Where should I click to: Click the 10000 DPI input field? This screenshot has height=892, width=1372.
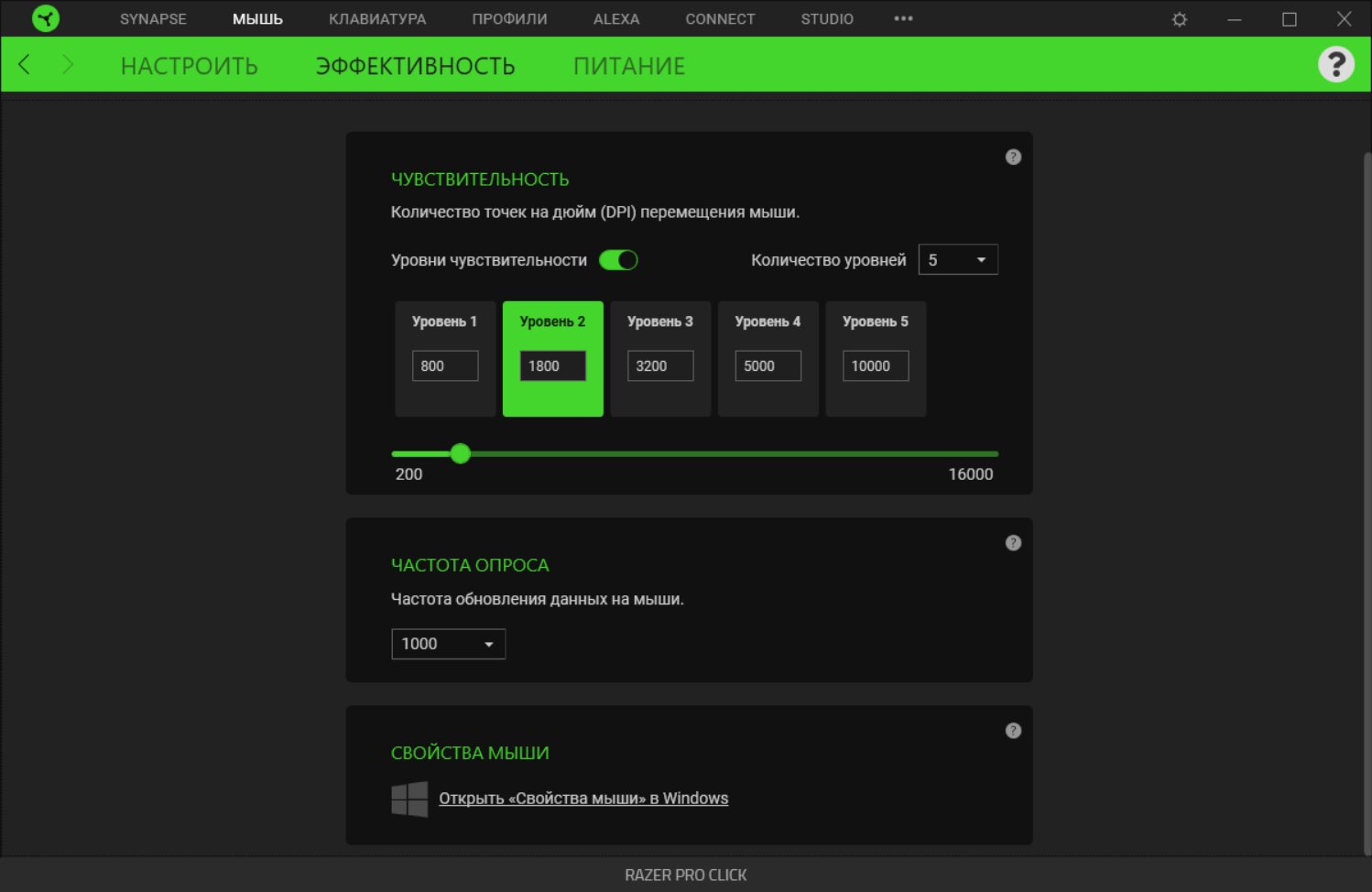pos(876,365)
